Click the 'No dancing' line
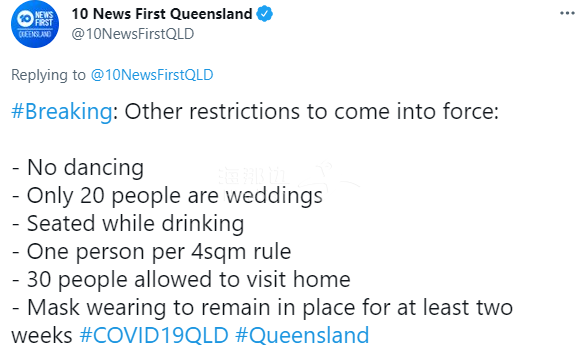583x364 pixels. pyautogui.click(x=78, y=168)
